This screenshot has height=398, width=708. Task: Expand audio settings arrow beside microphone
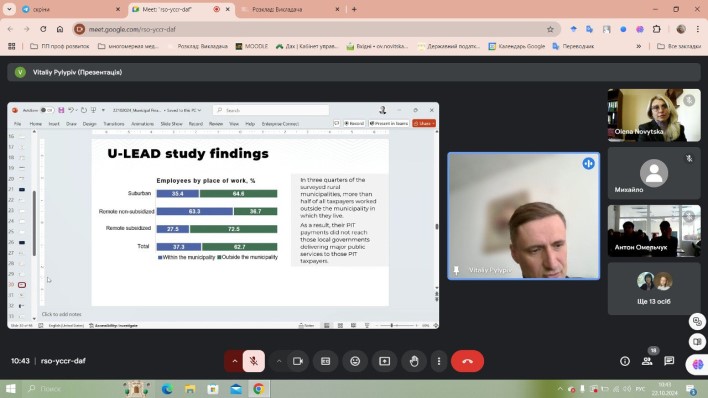pos(234,361)
